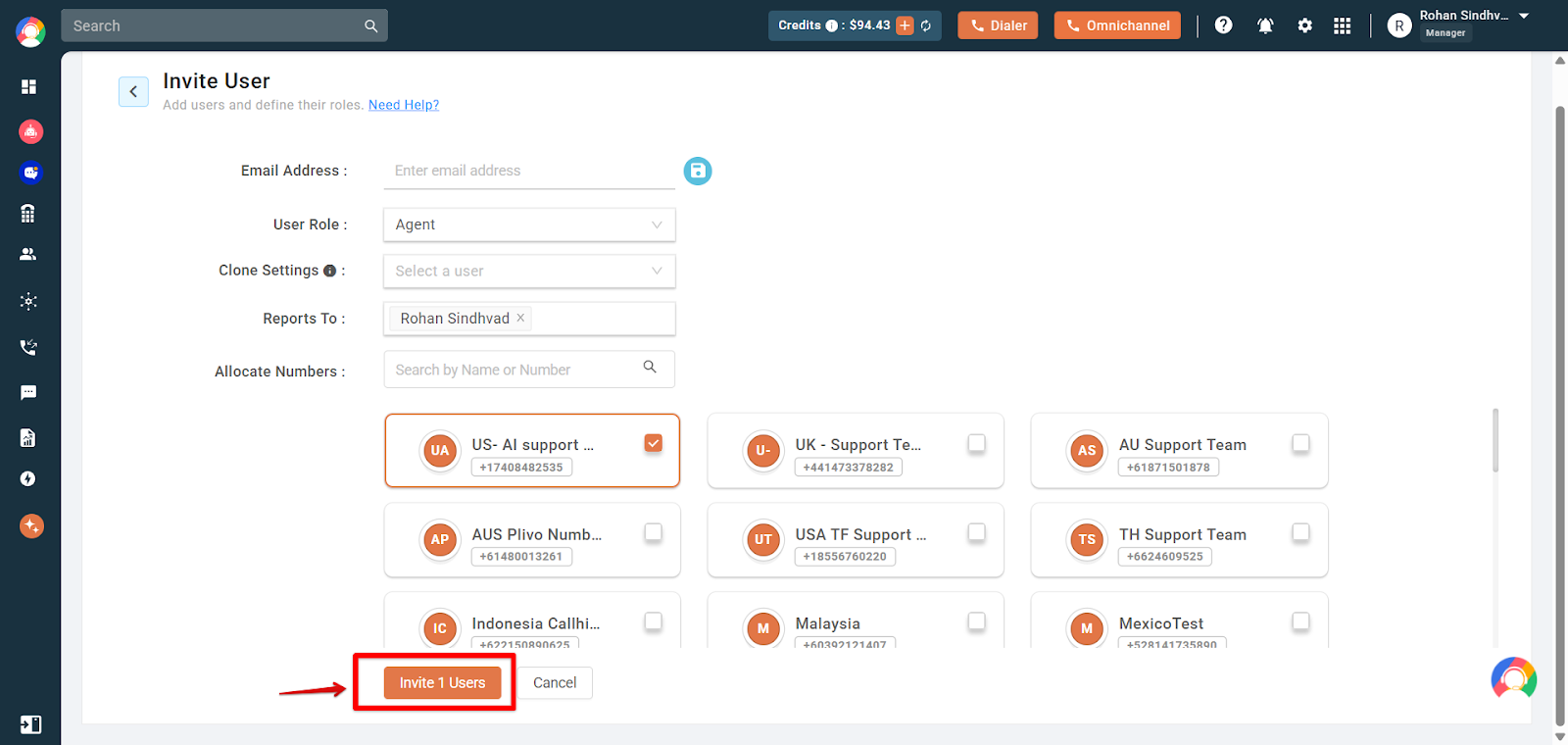
Task: Check the USA TF Support checkbox
Action: click(977, 532)
